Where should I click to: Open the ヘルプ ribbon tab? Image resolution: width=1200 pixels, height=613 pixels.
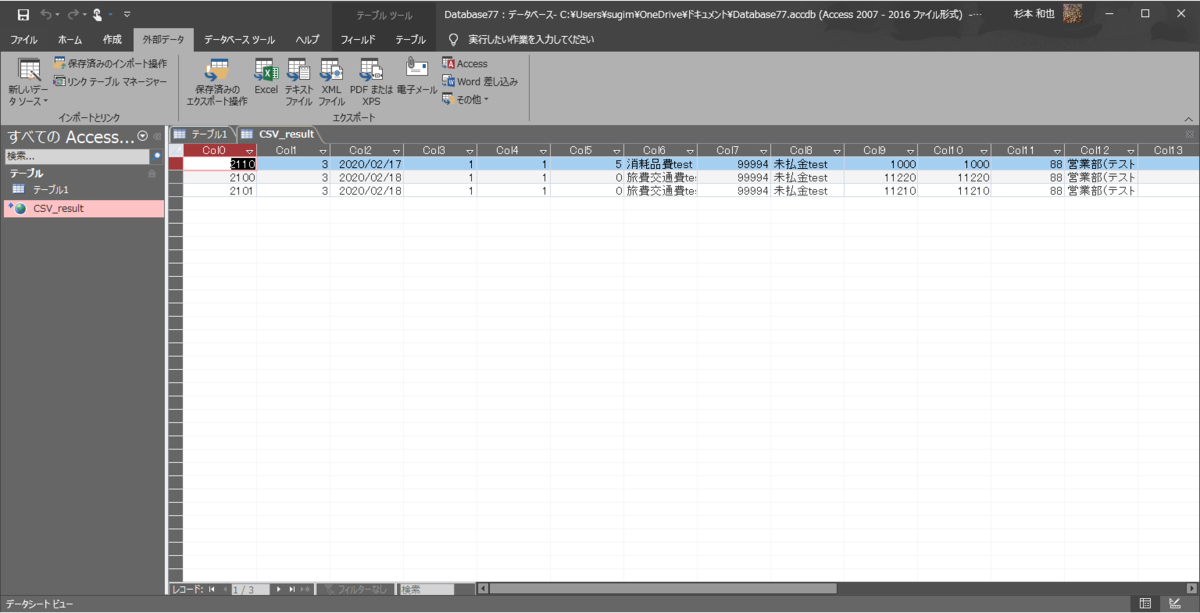[308, 40]
